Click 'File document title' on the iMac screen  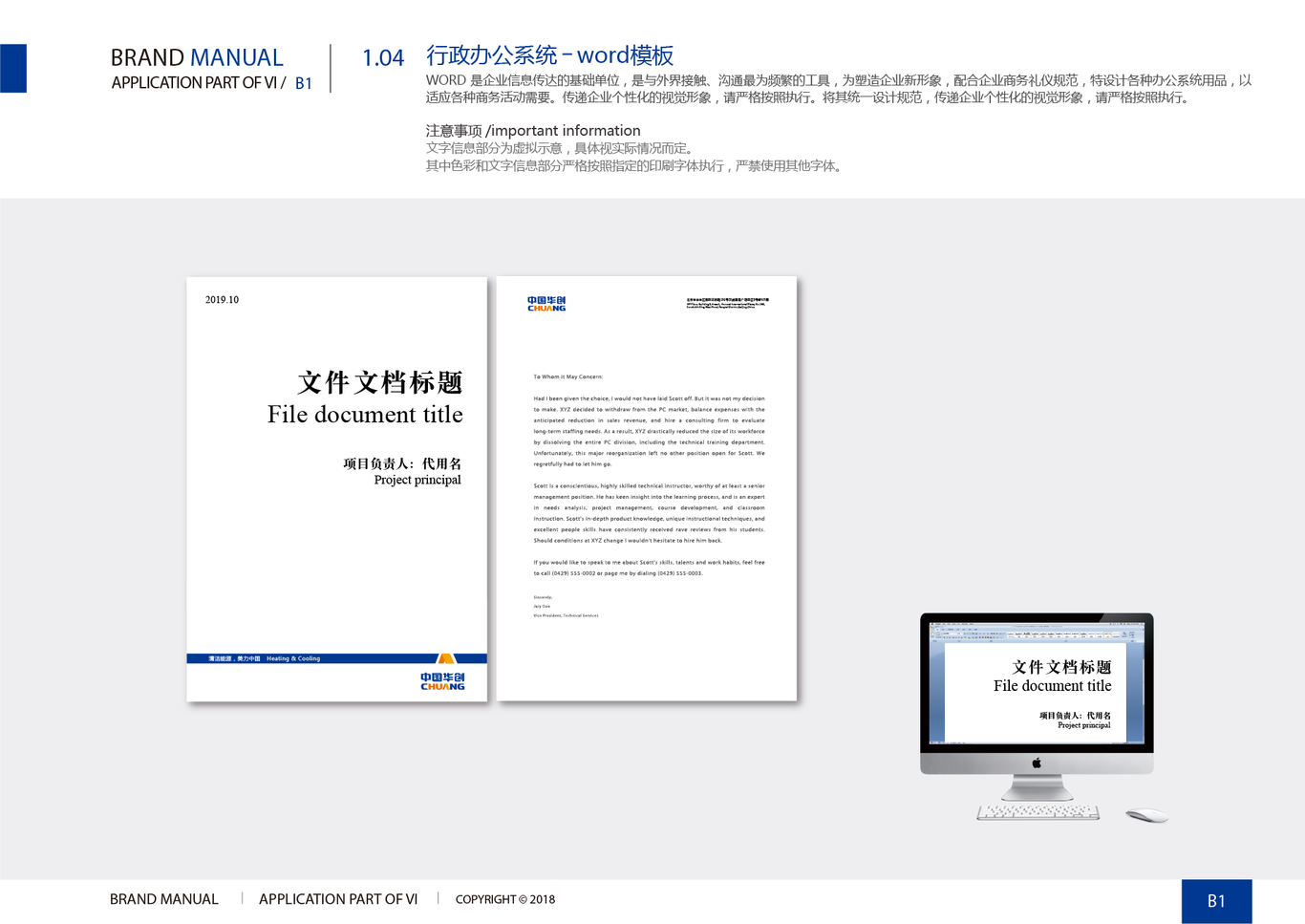[1053, 686]
